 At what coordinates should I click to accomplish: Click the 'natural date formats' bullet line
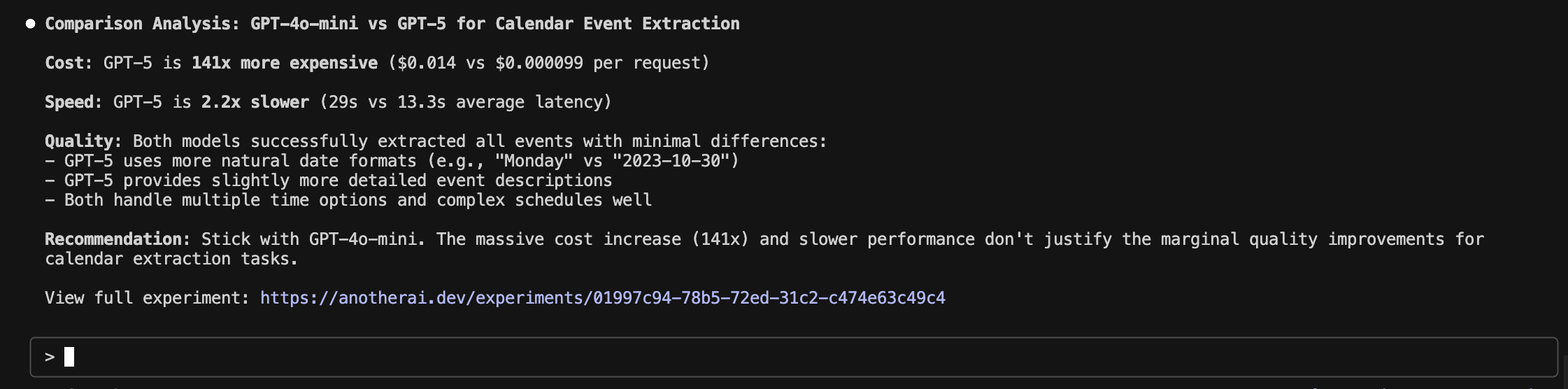click(392, 161)
